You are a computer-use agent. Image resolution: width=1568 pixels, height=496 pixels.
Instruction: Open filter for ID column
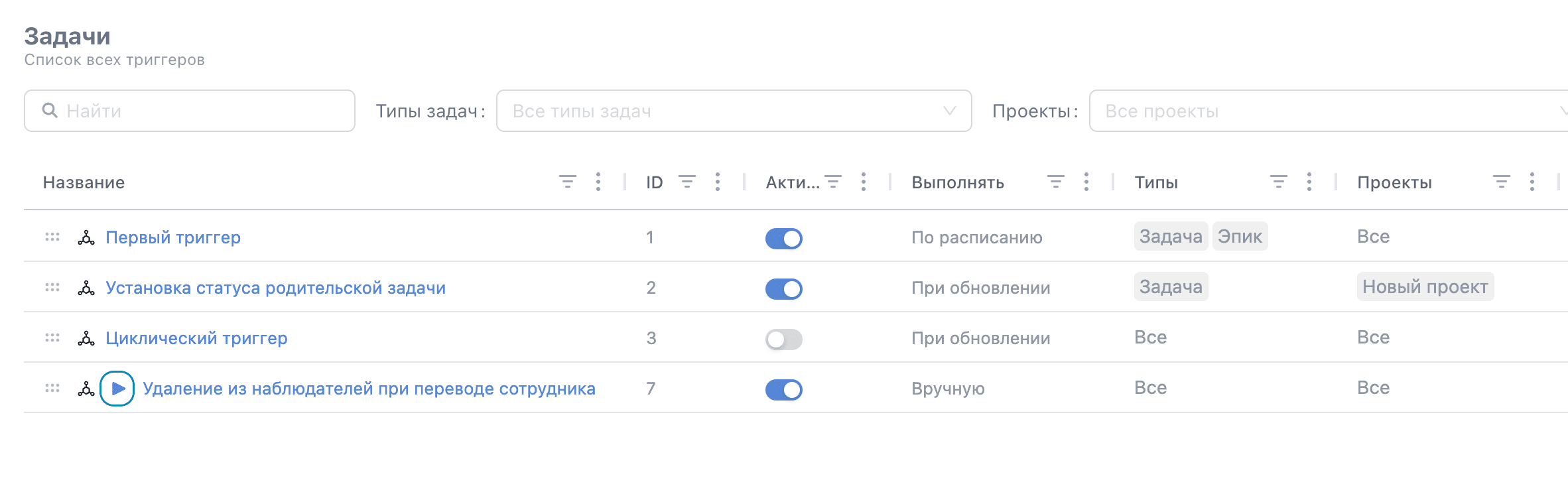tap(687, 182)
